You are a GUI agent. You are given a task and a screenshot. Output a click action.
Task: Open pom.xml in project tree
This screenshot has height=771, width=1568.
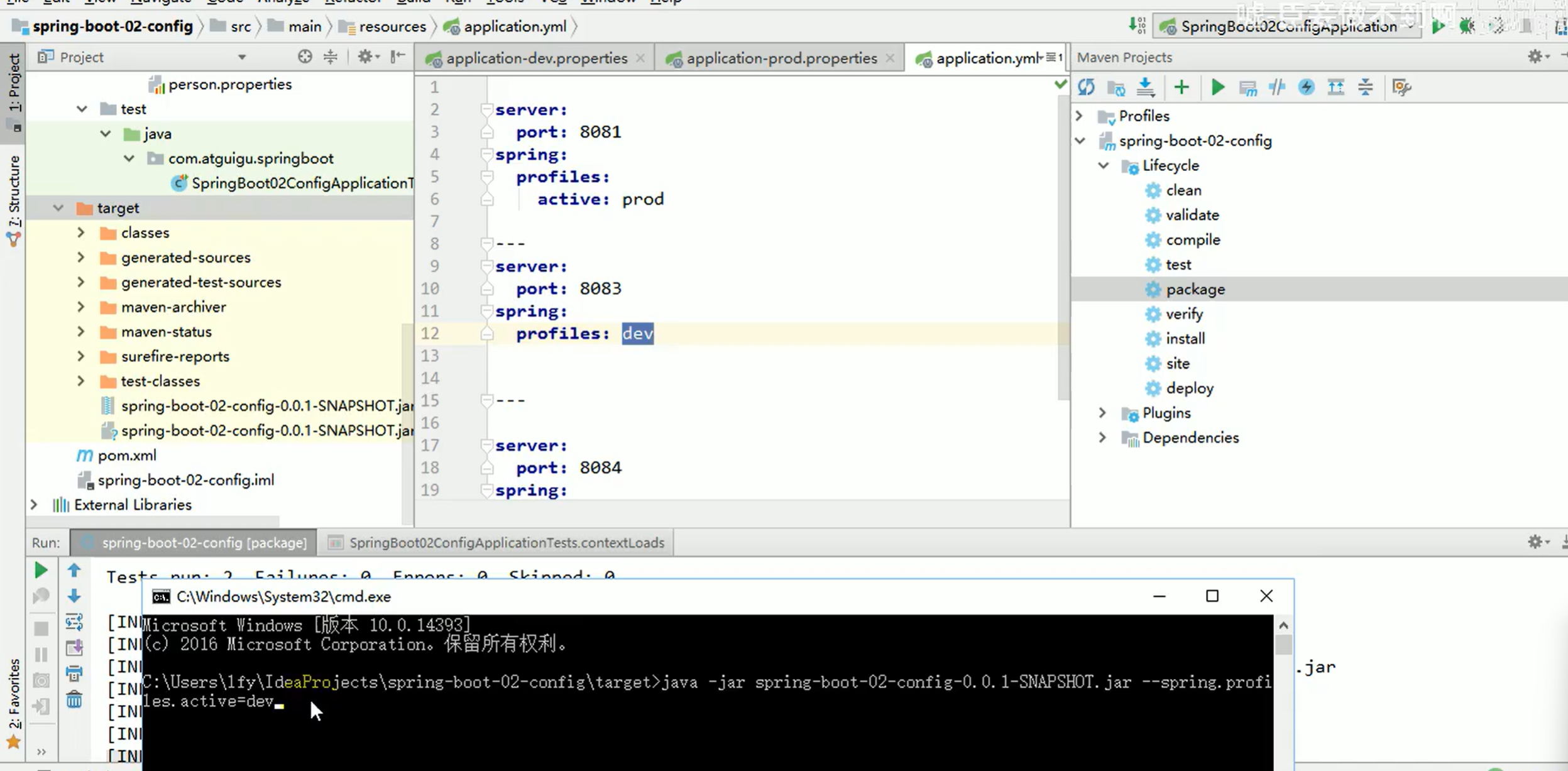coord(126,455)
